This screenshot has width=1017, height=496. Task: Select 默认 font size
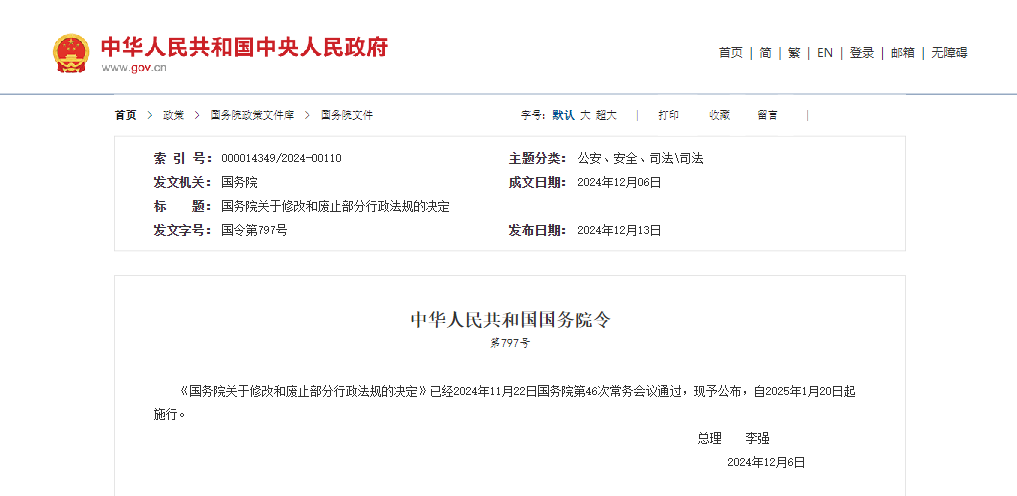pos(563,115)
